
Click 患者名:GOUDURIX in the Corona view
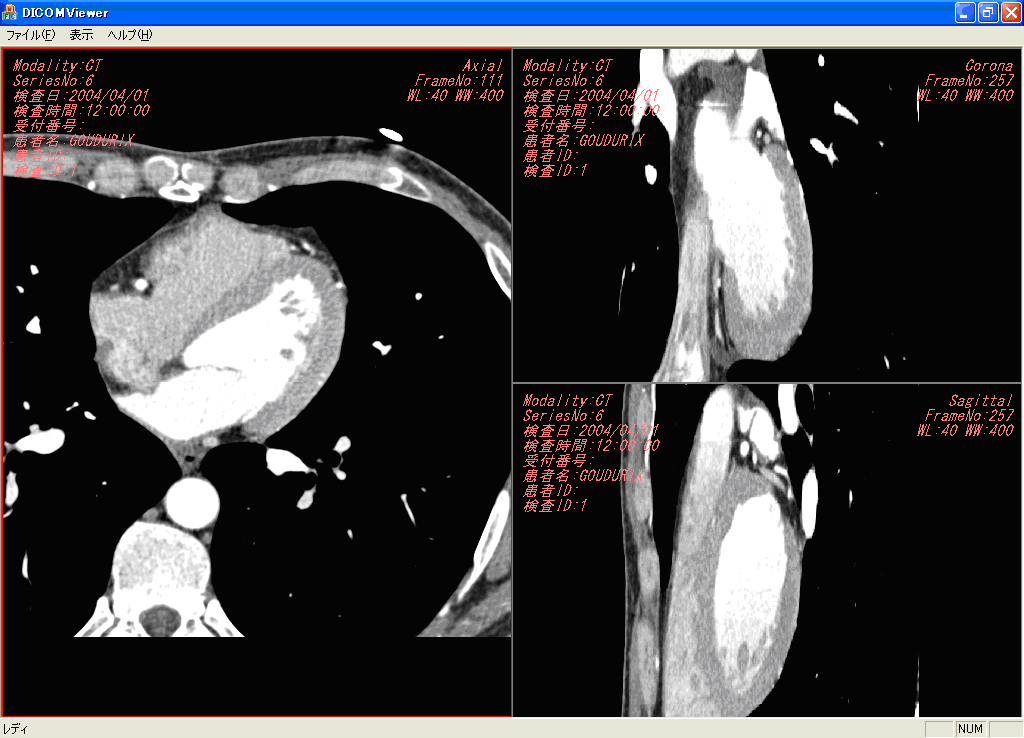tap(583, 141)
